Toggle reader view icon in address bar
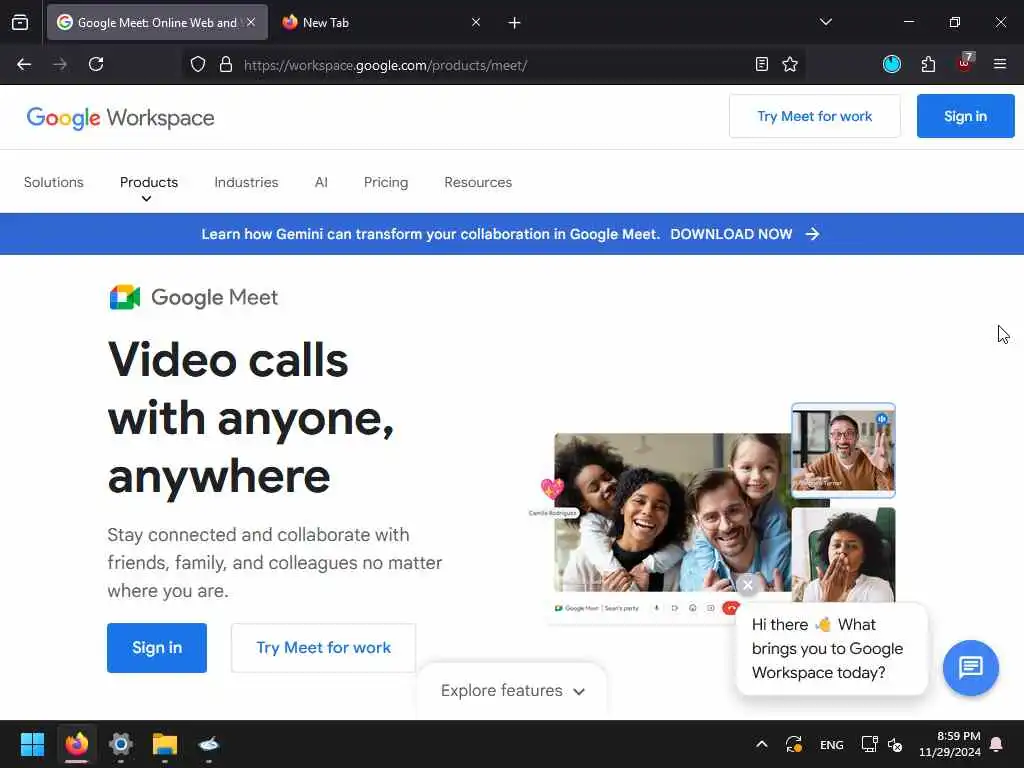This screenshot has height=768, width=1024. [761, 64]
